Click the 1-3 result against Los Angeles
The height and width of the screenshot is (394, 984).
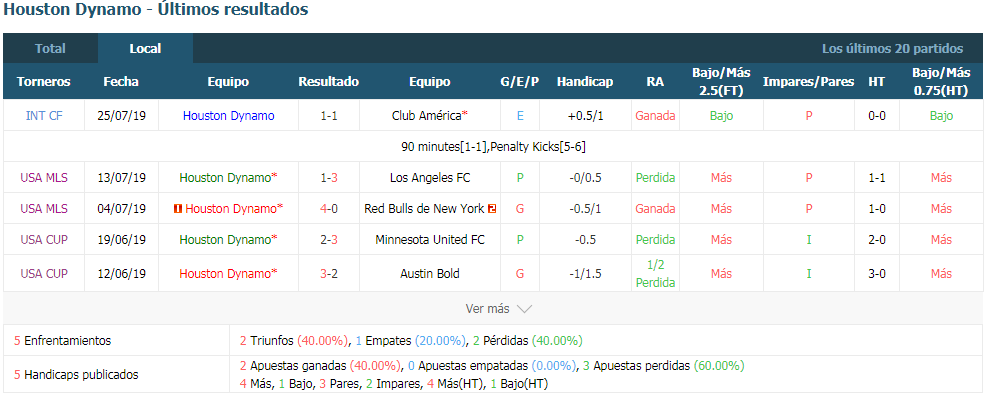[x=329, y=178]
